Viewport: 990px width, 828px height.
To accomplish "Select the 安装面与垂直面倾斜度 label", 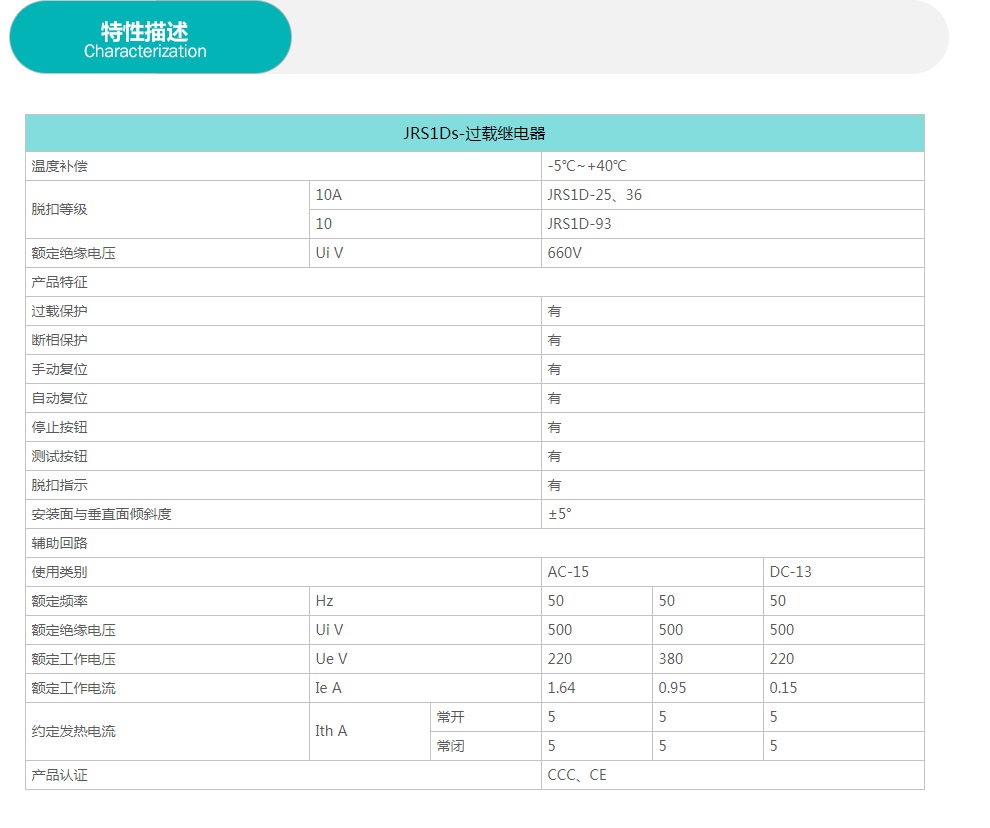I will pos(102,515).
